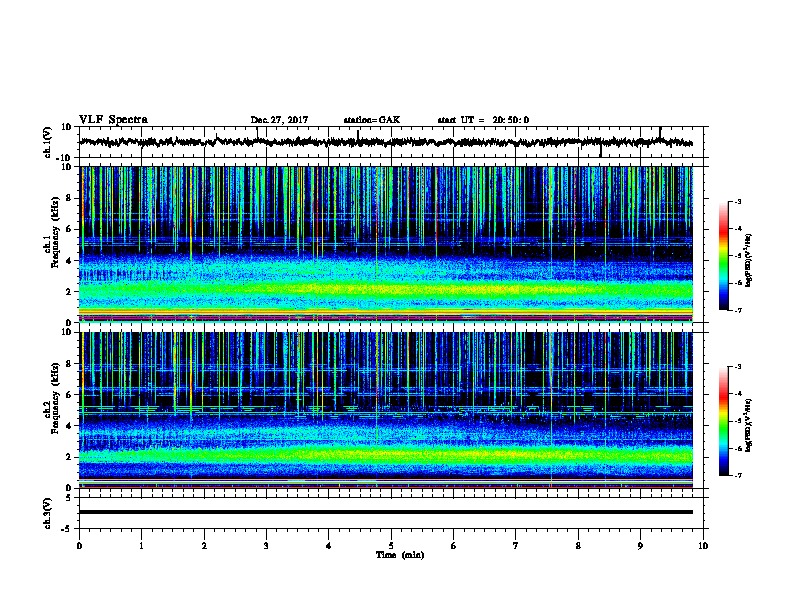
Task: Click the ch.2 color scale log(PSD) unit label
Action: coord(748,426)
